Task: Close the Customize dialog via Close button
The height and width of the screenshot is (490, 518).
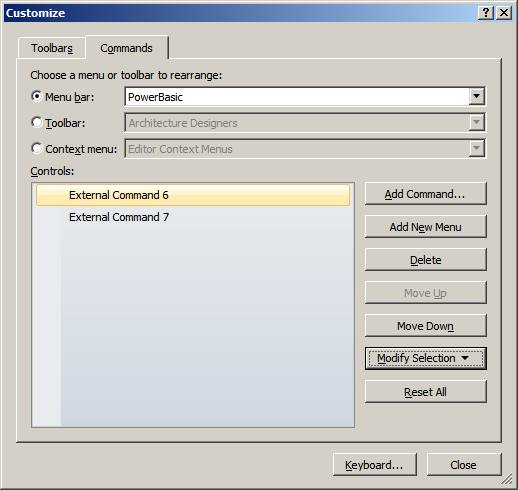Action: click(x=464, y=465)
